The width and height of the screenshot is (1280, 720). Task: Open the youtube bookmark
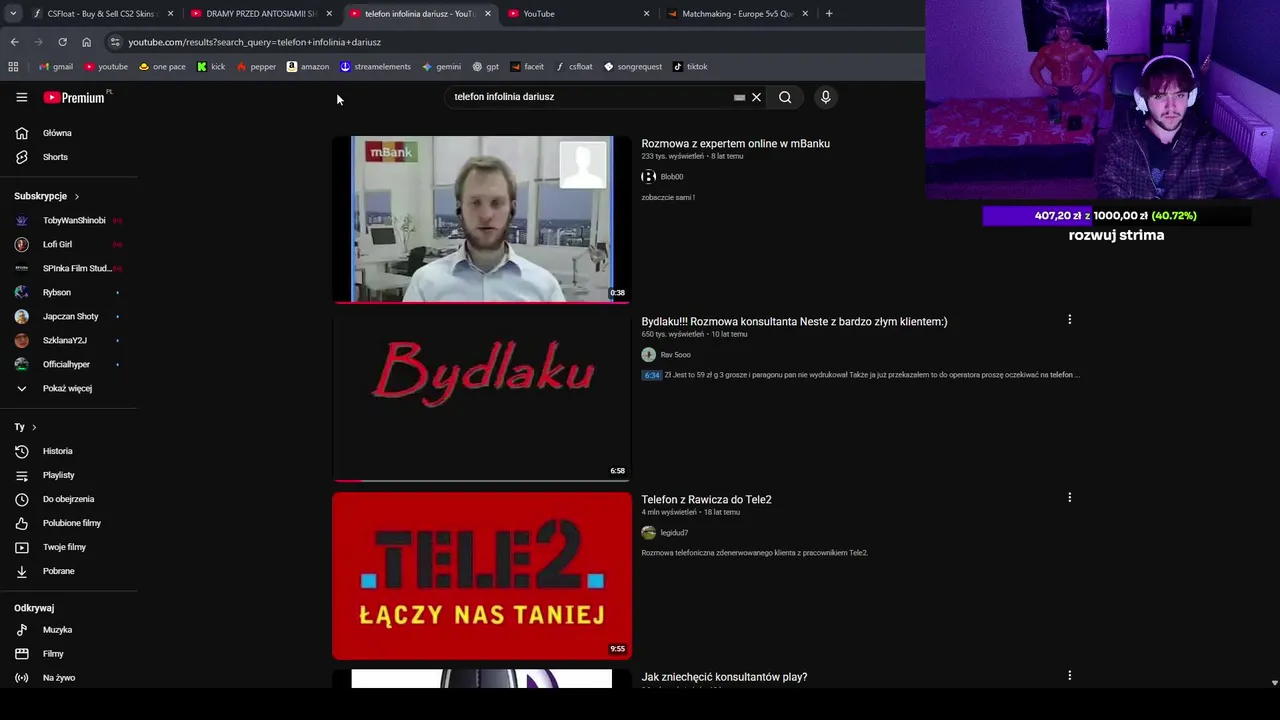[106, 67]
